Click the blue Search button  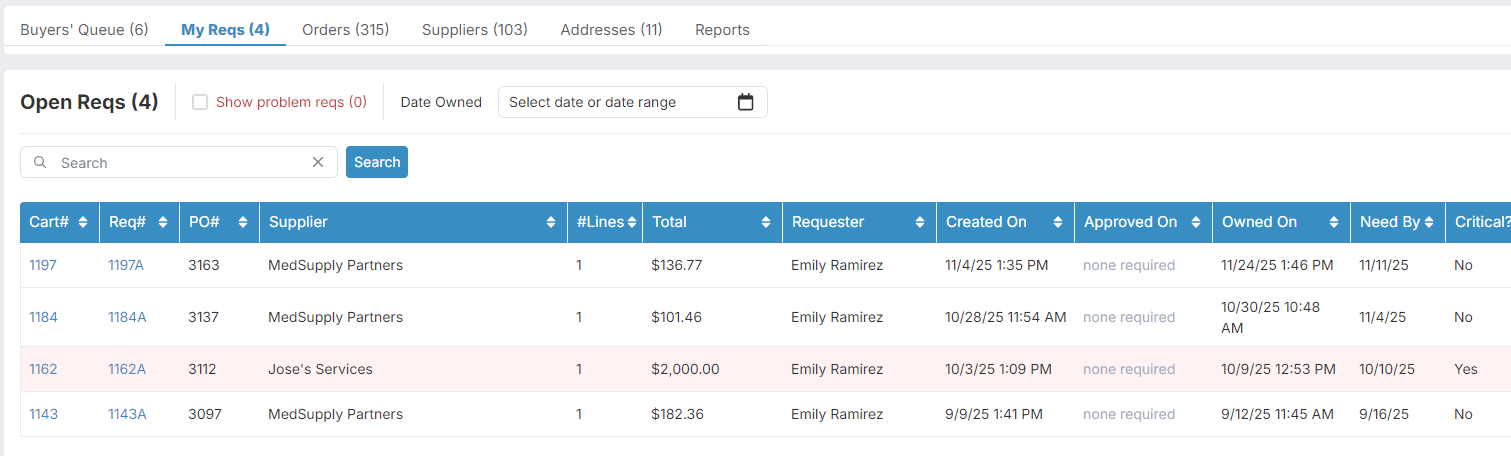tap(377, 162)
